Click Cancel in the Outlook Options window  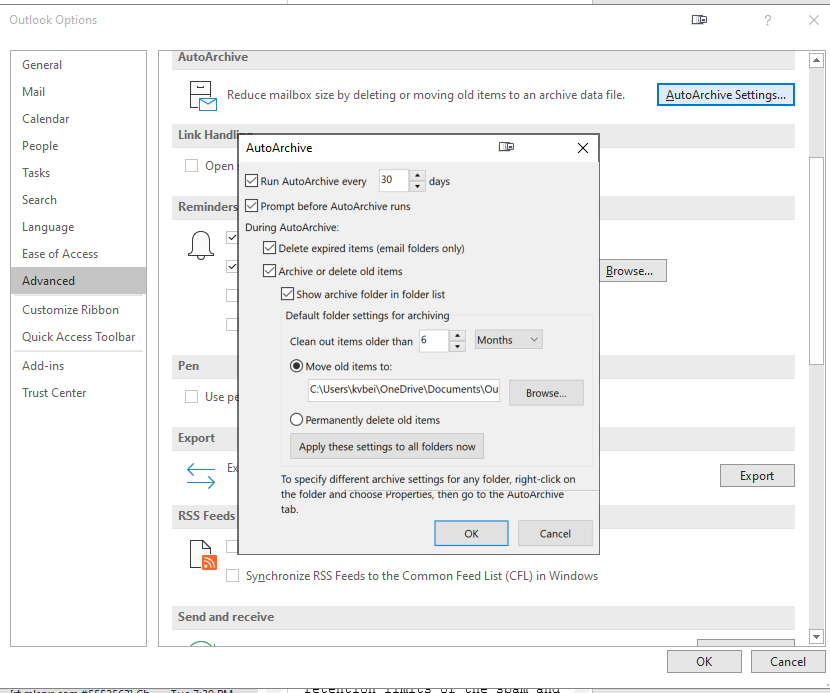[x=788, y=662]
